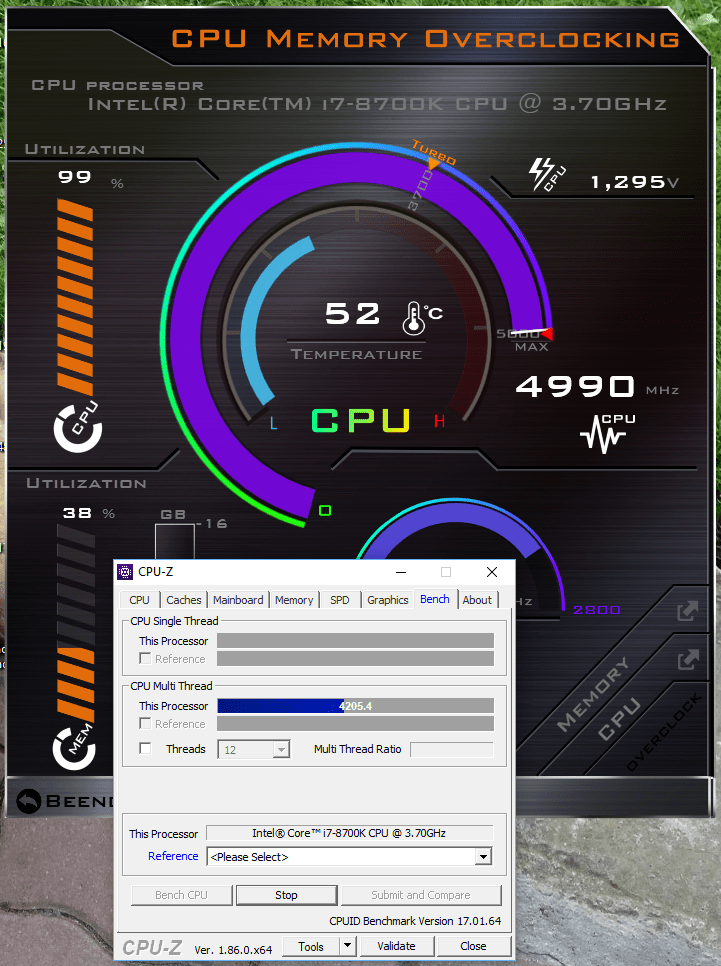The image size is (721, 966).
Task: Click the orange Turbo marker on gauge
Action: tap(434, 164)
